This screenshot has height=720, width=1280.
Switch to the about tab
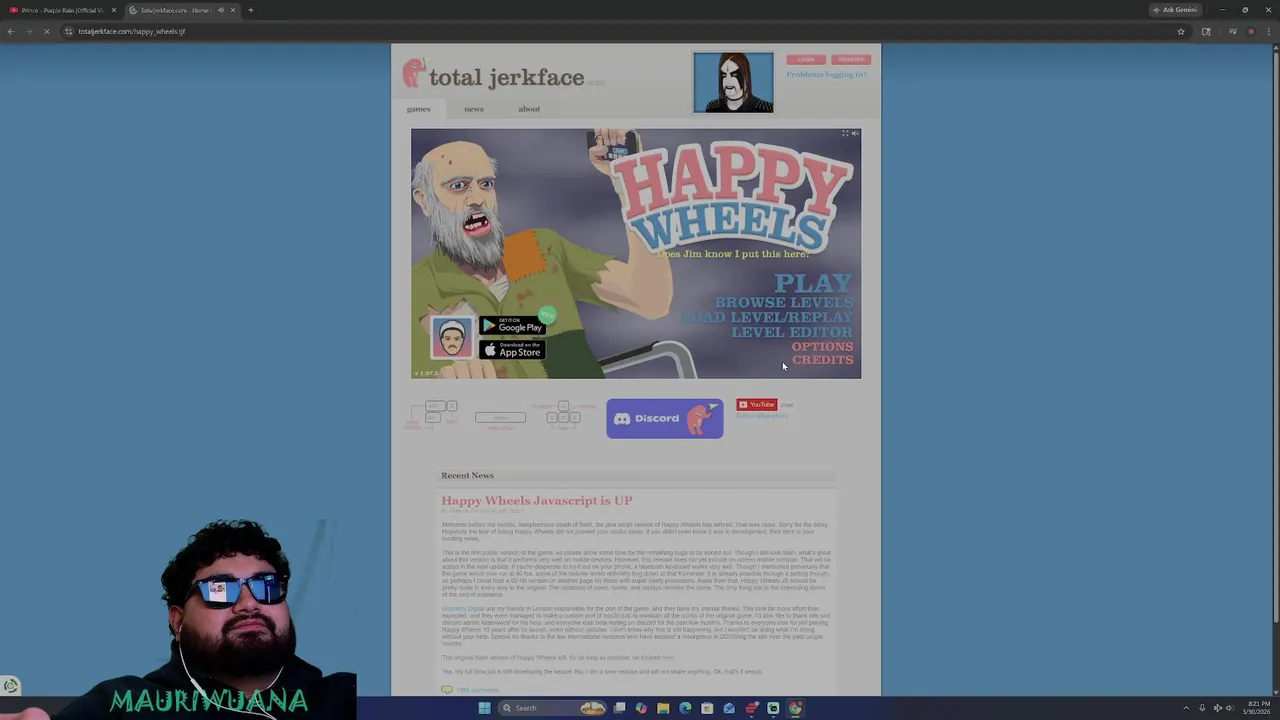[529, 109]
